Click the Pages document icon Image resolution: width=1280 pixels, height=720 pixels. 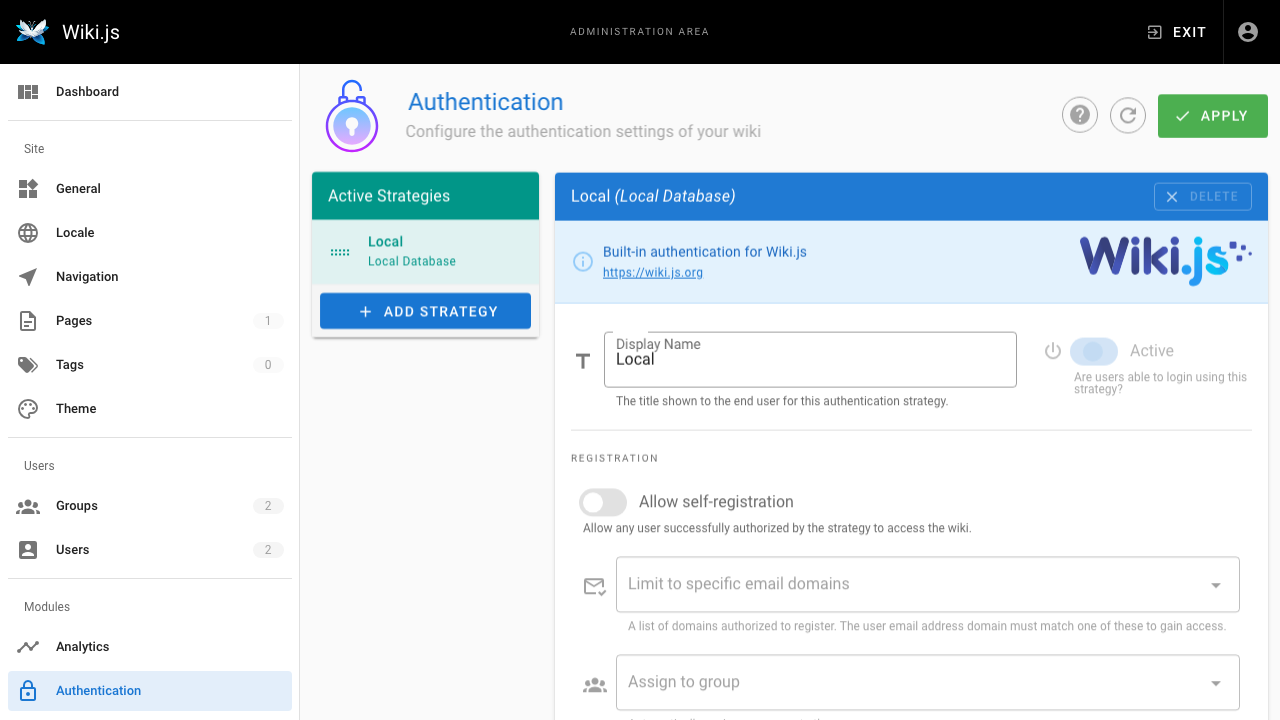click(x=28, y=321)
